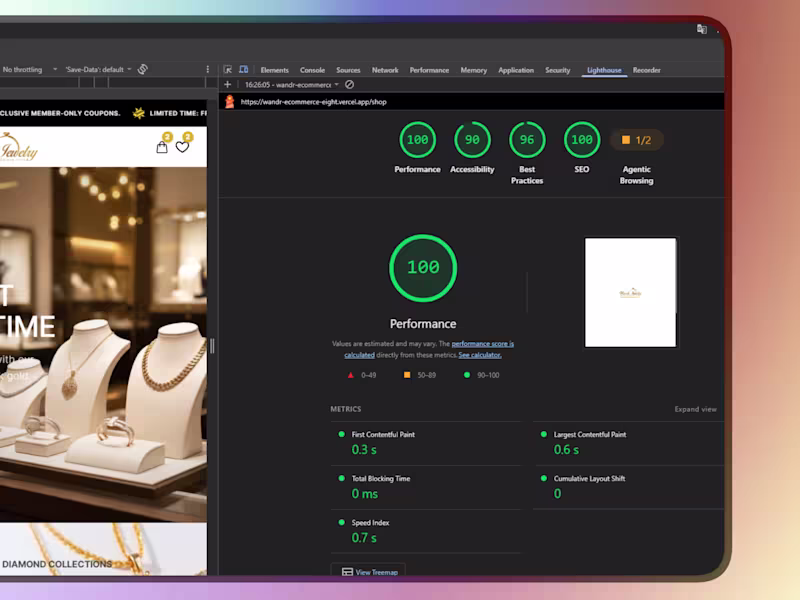Clear all reports with the circle-slash icon
The height and width of the screenshot is (600, 800).
click(x=349, y=84)
